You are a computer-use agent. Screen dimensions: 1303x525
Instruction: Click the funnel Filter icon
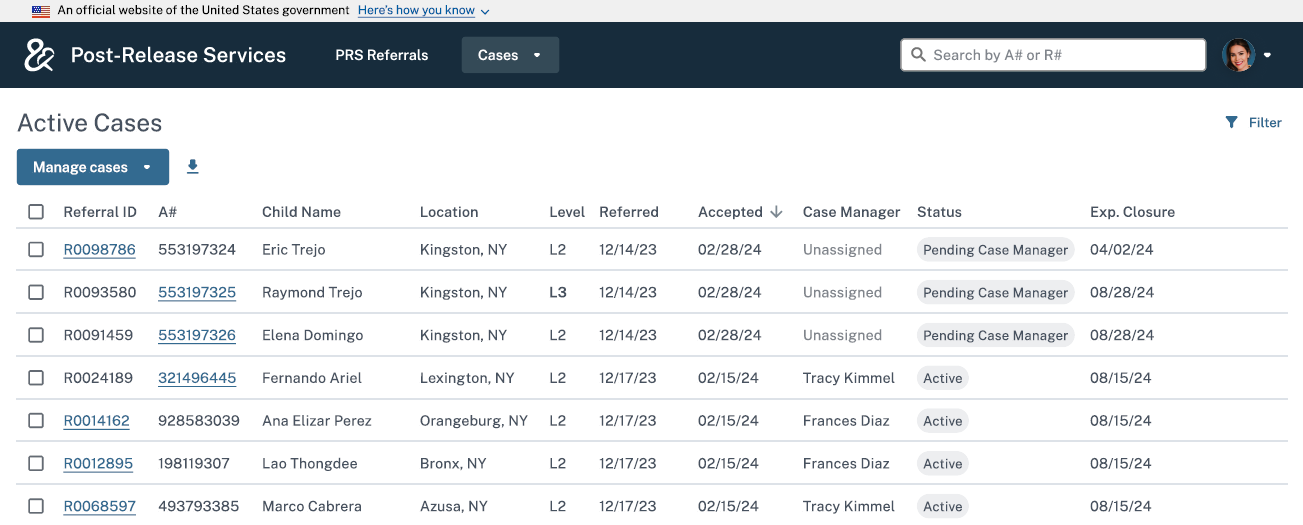[x=1231, y=122]
